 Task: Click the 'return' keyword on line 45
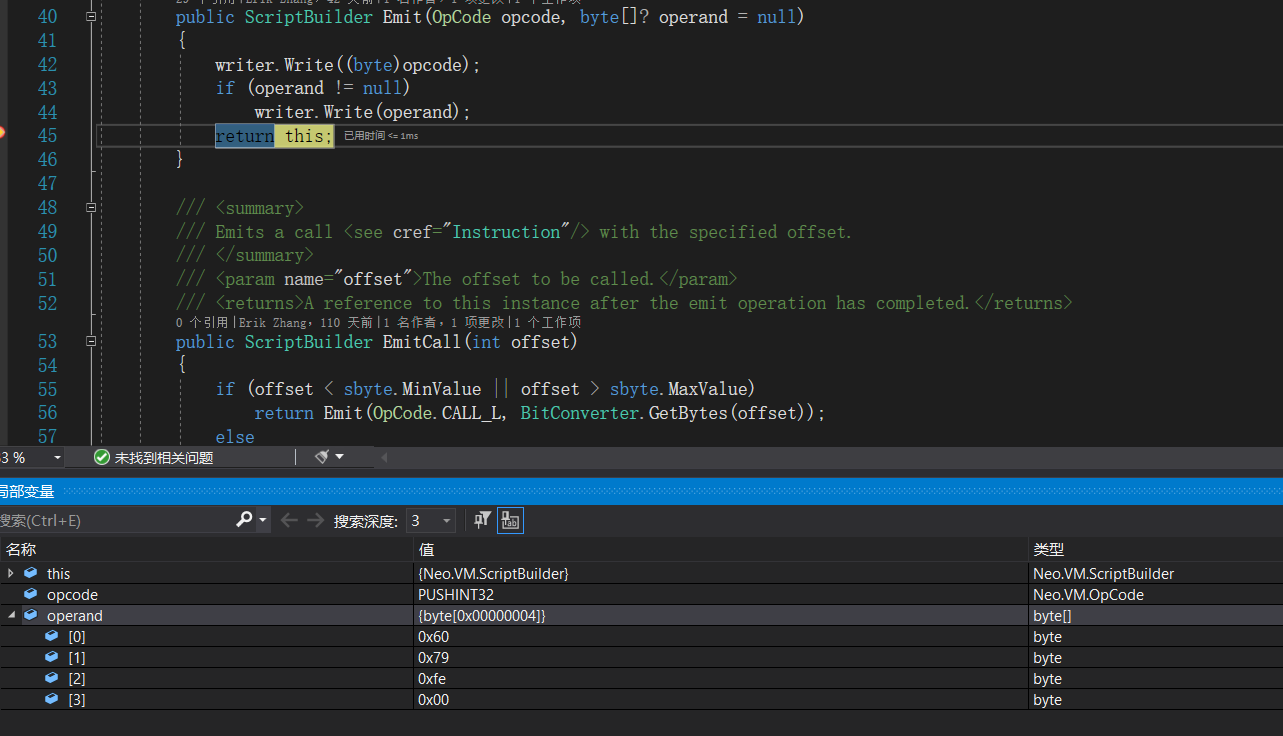[245, 136]
